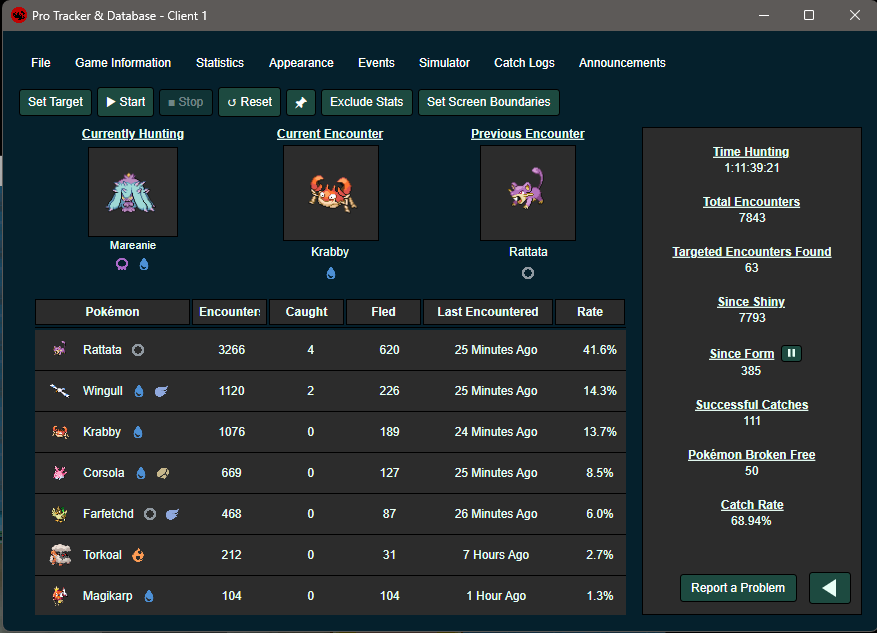This screenshot has height=633, width=877.
Task: Click Rattata encounter count 3266
Action: point(232,350)
